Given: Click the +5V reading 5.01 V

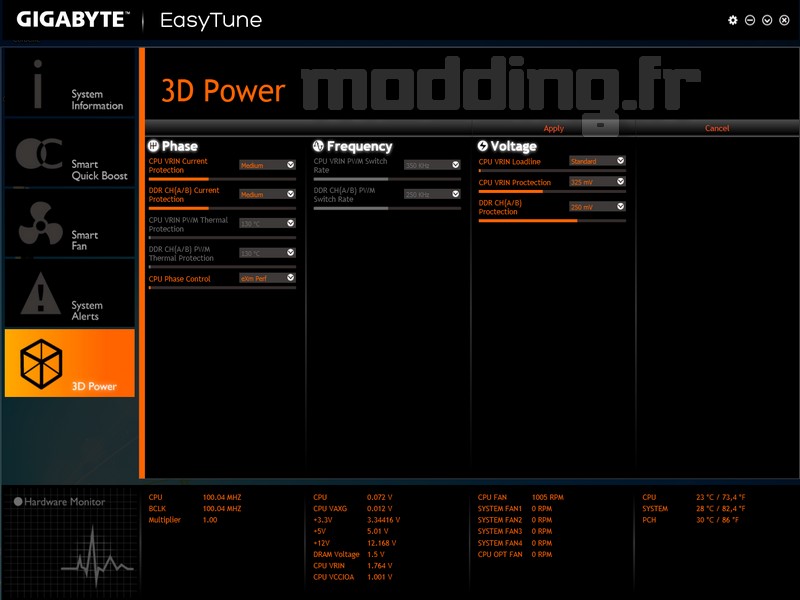Looking at the screenshot, I should (351, 531).
